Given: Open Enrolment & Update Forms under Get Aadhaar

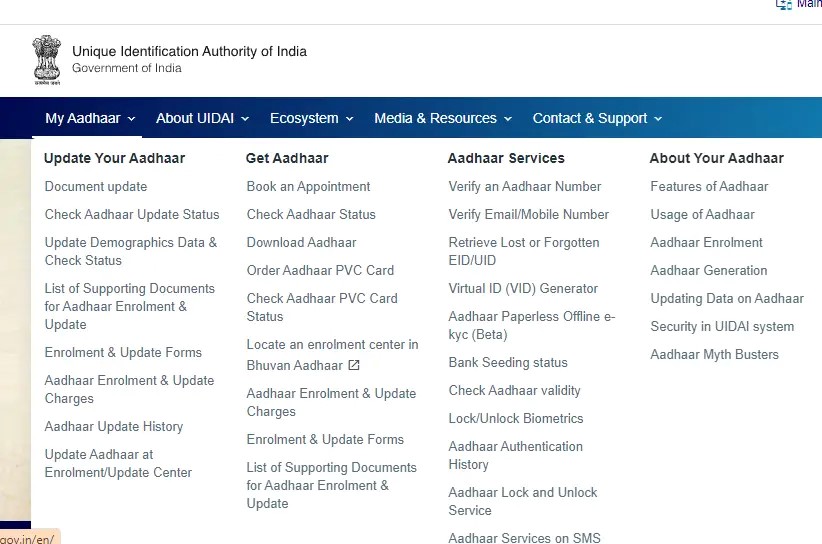Looking at the screenshot, I should tap(325, 439).
